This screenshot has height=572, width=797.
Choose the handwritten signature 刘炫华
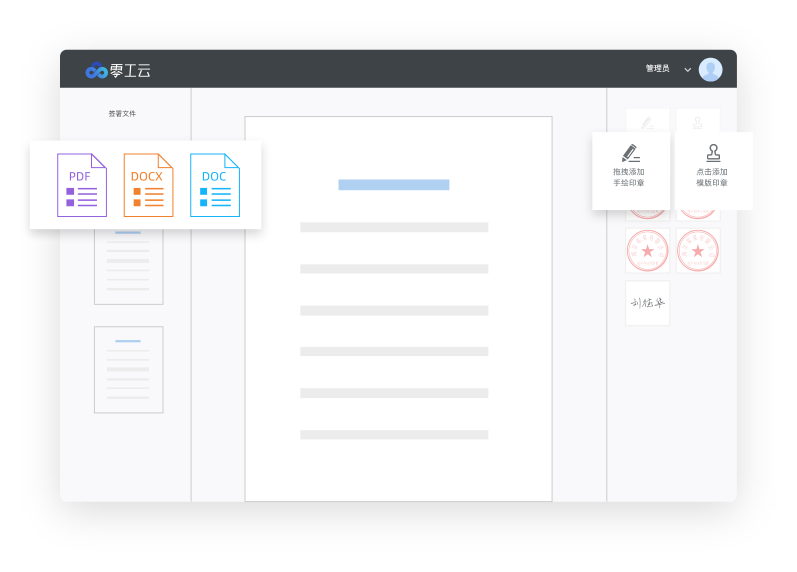click(x=647, y=302)
